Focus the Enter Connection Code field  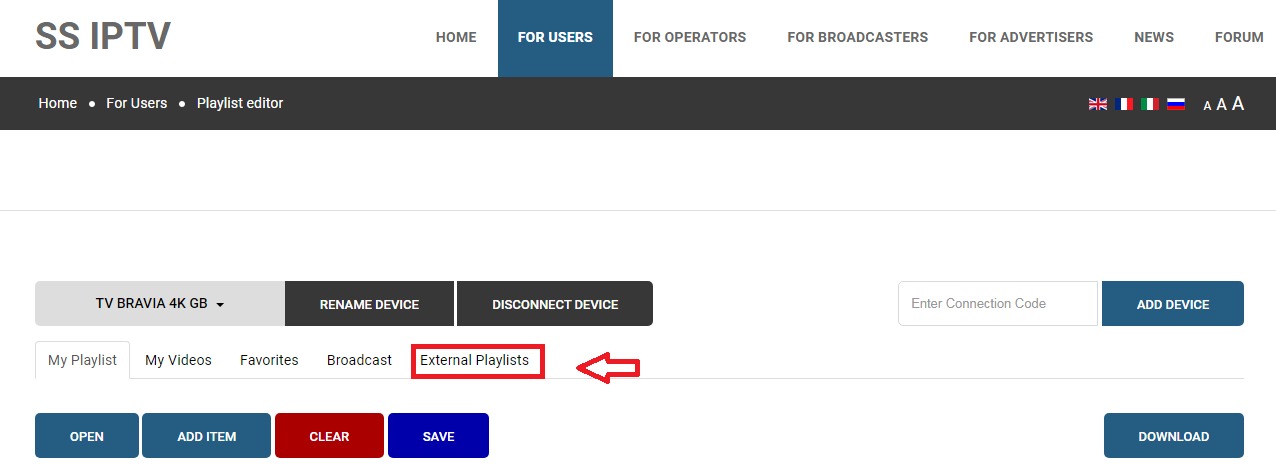(x=997, y=304)
